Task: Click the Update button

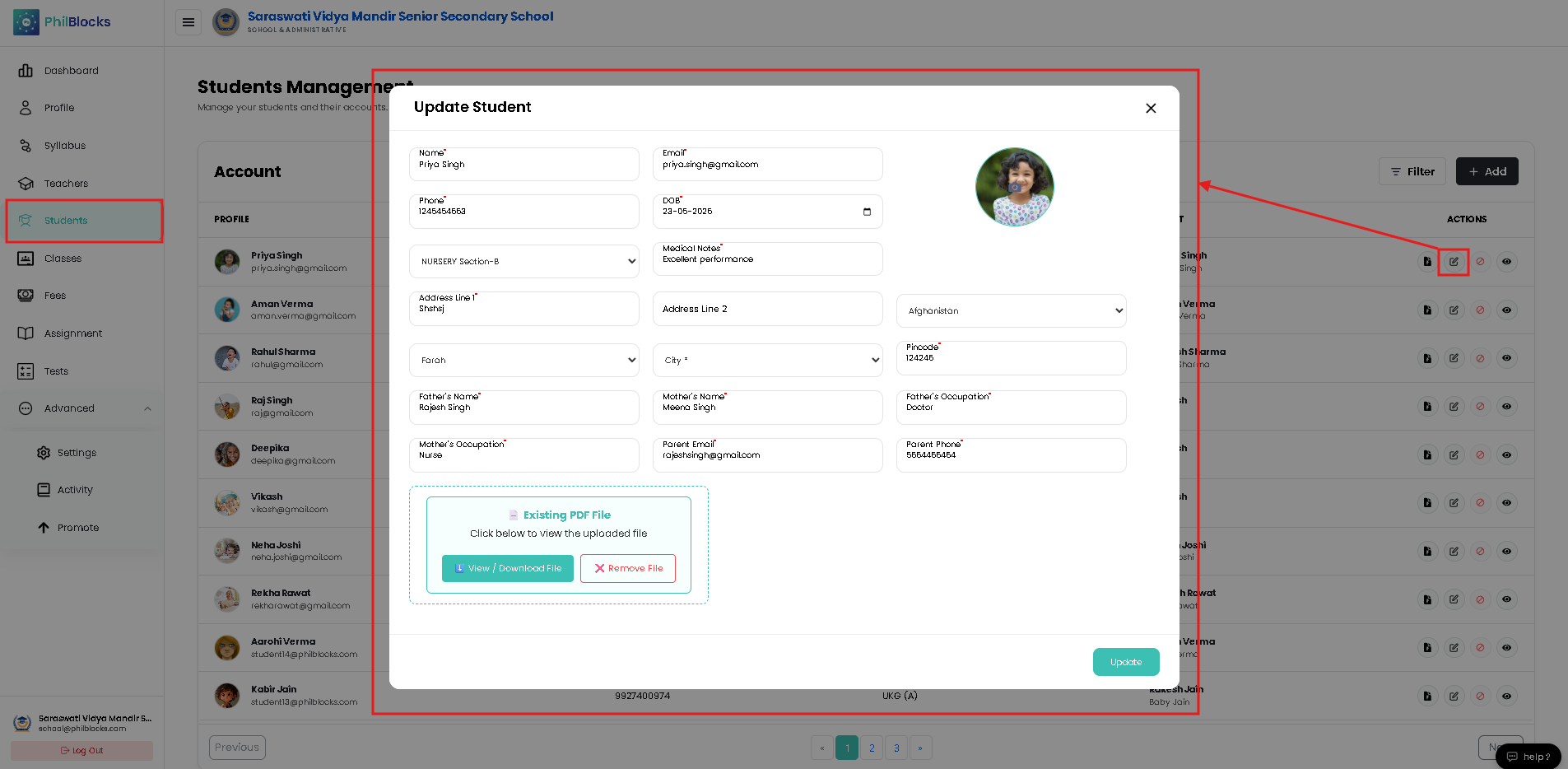Action: coord(1126,662)
